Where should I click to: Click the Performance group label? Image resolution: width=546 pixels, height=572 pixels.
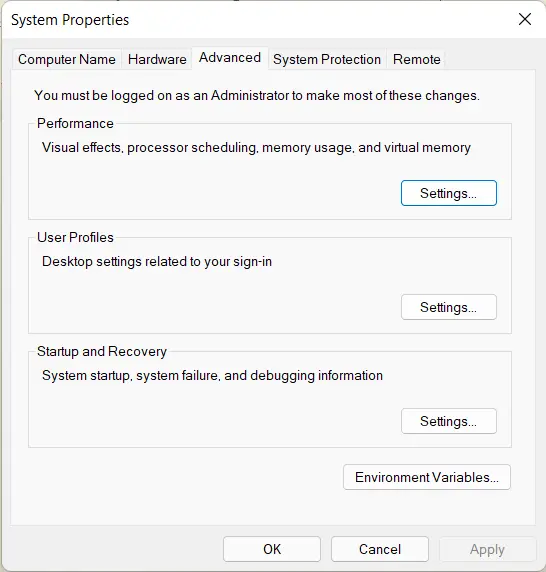(x=75, y=123)
